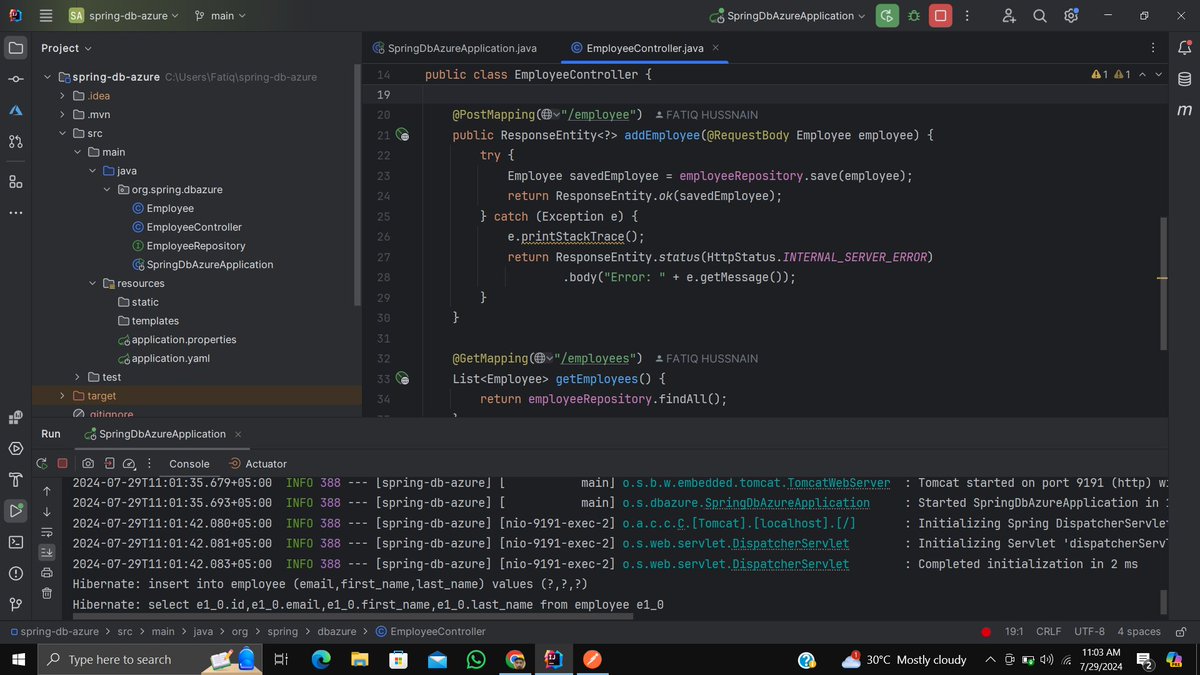The height and width of the screenshot is (675, 1200).
Task: Toggle soft-wrap in console
Action: (x=46, y=532)
